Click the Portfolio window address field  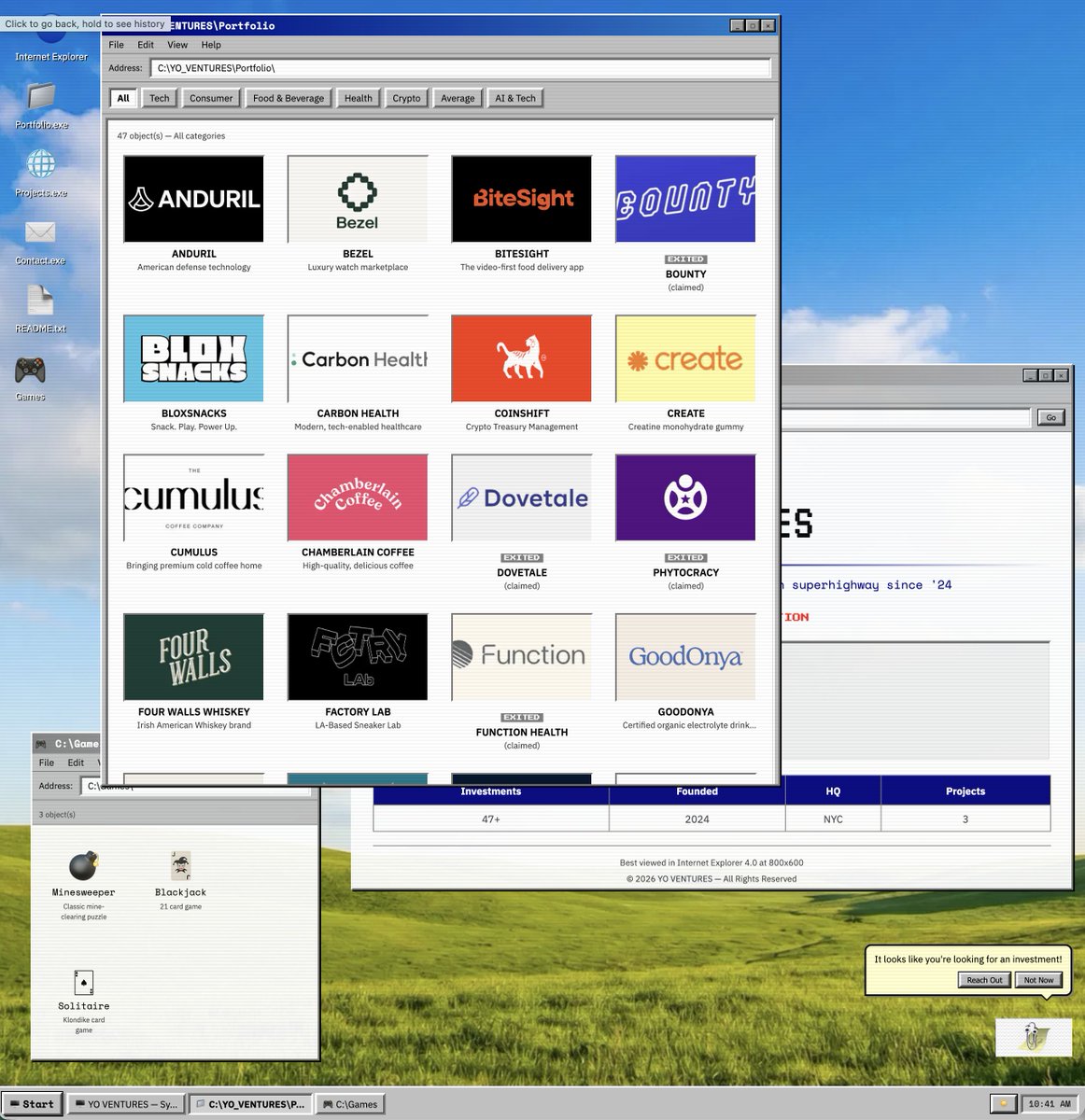pos(460,68)
